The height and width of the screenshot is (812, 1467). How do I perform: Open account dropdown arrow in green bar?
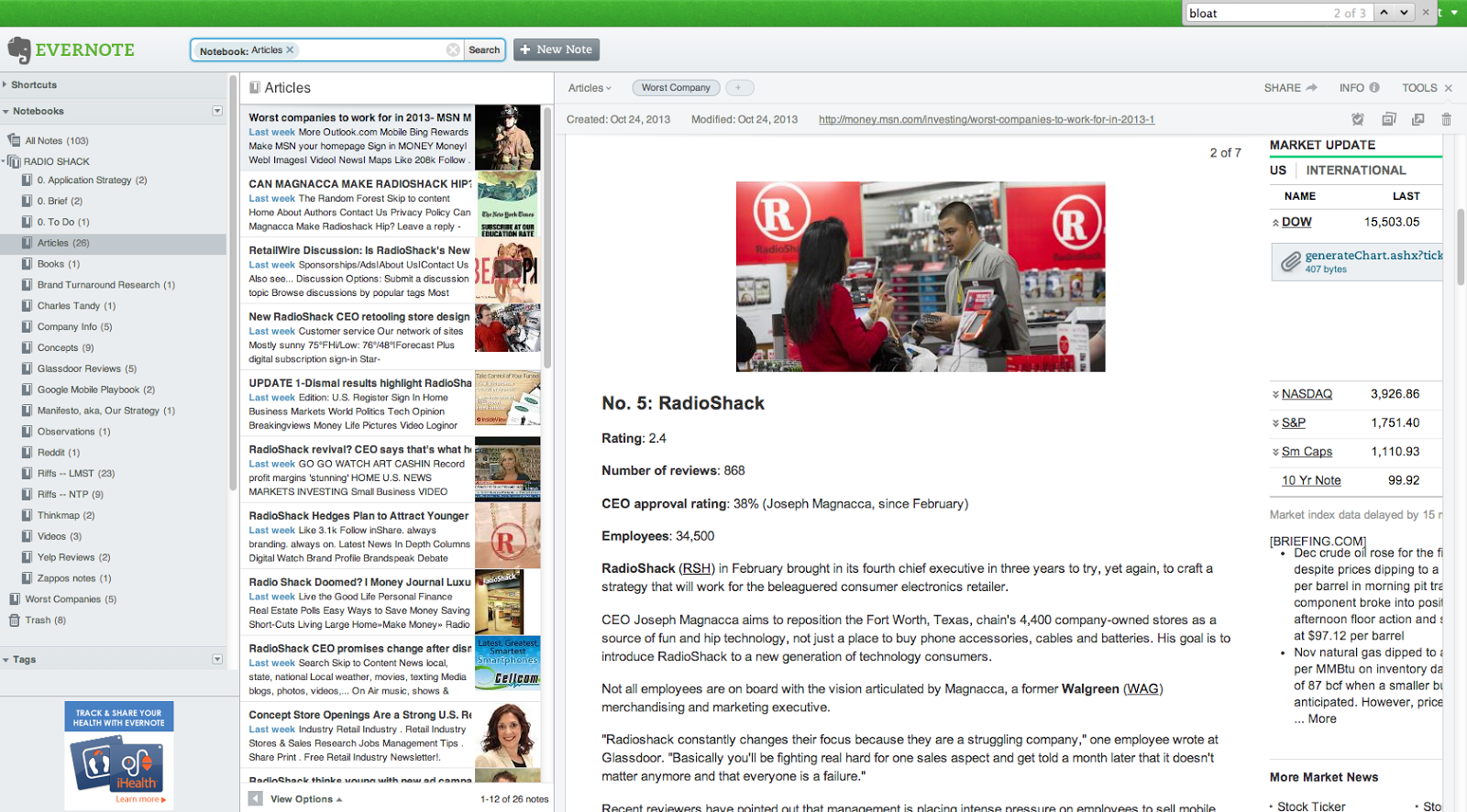(1454, 13)
